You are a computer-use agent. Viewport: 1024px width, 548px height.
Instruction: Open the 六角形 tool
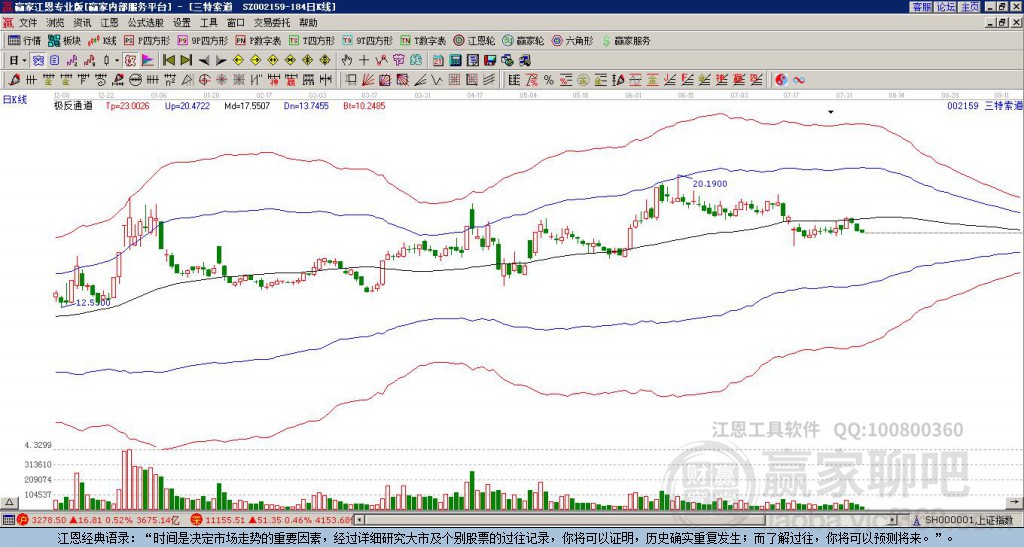[x=572, y=40]
